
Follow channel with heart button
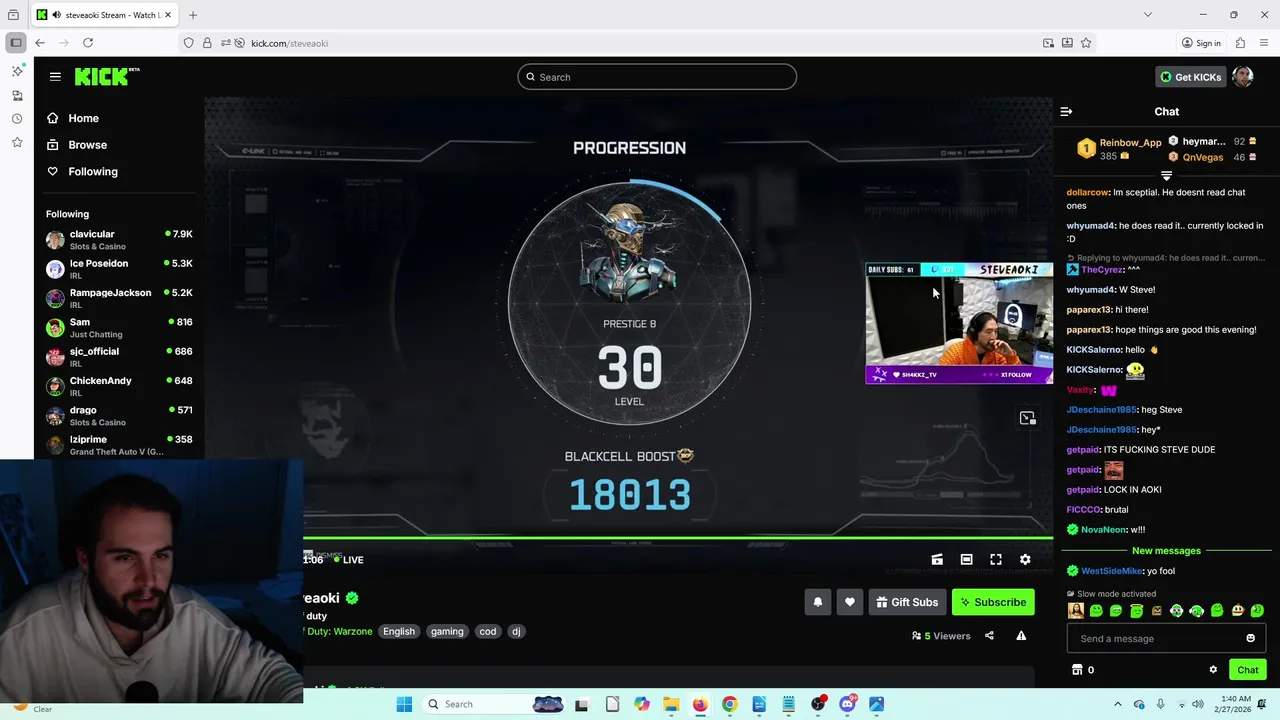coord(850,602)
